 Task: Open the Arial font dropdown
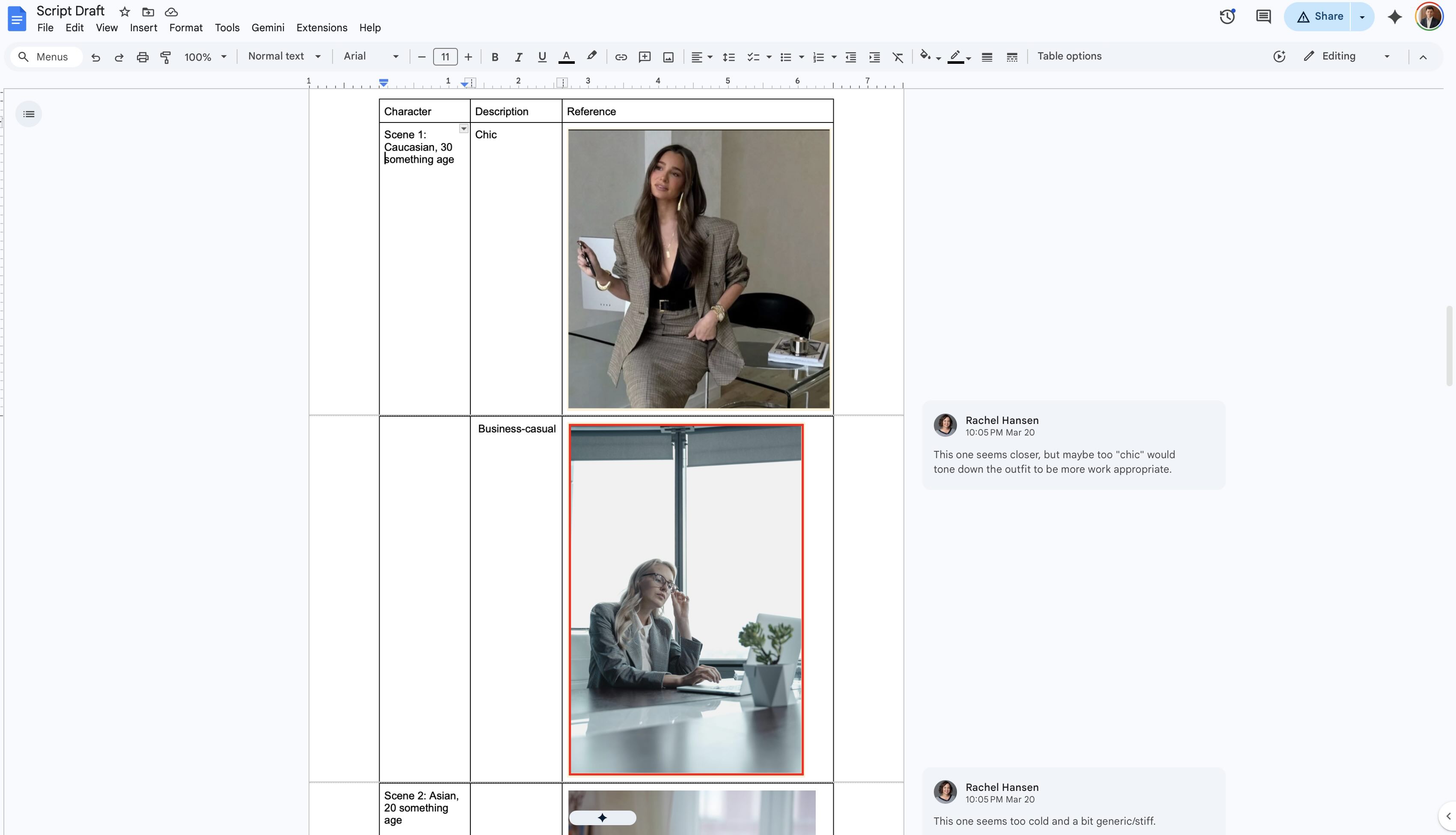point(371,56)
